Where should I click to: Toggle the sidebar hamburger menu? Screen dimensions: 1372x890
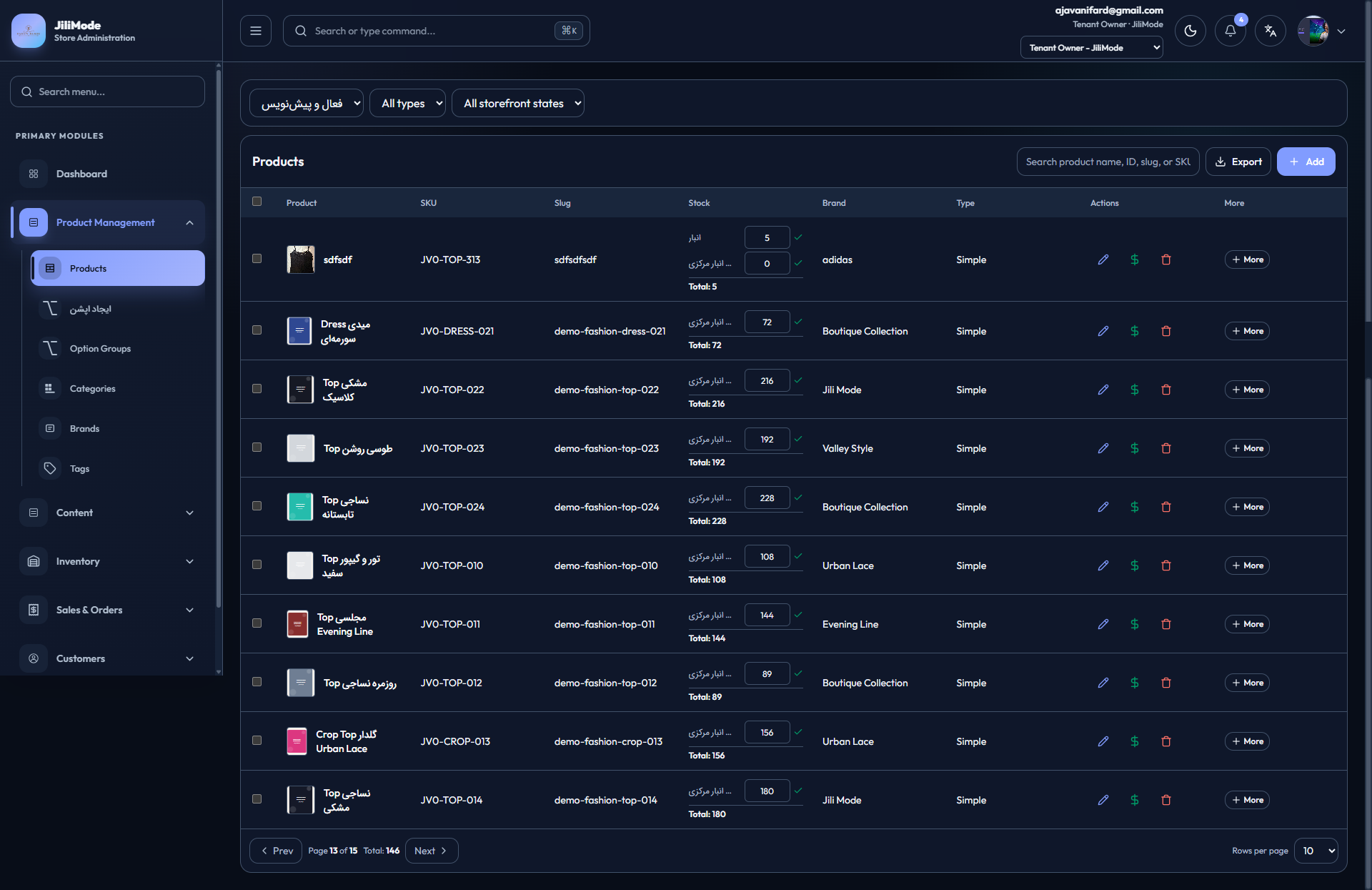coord(256,31)
